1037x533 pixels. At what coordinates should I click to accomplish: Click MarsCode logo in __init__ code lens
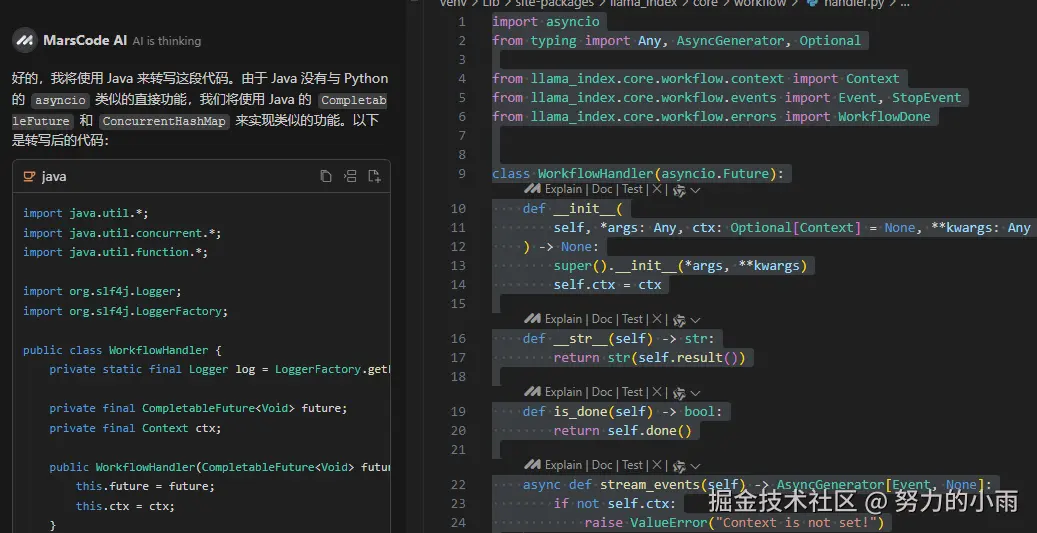tap(532, 189)
